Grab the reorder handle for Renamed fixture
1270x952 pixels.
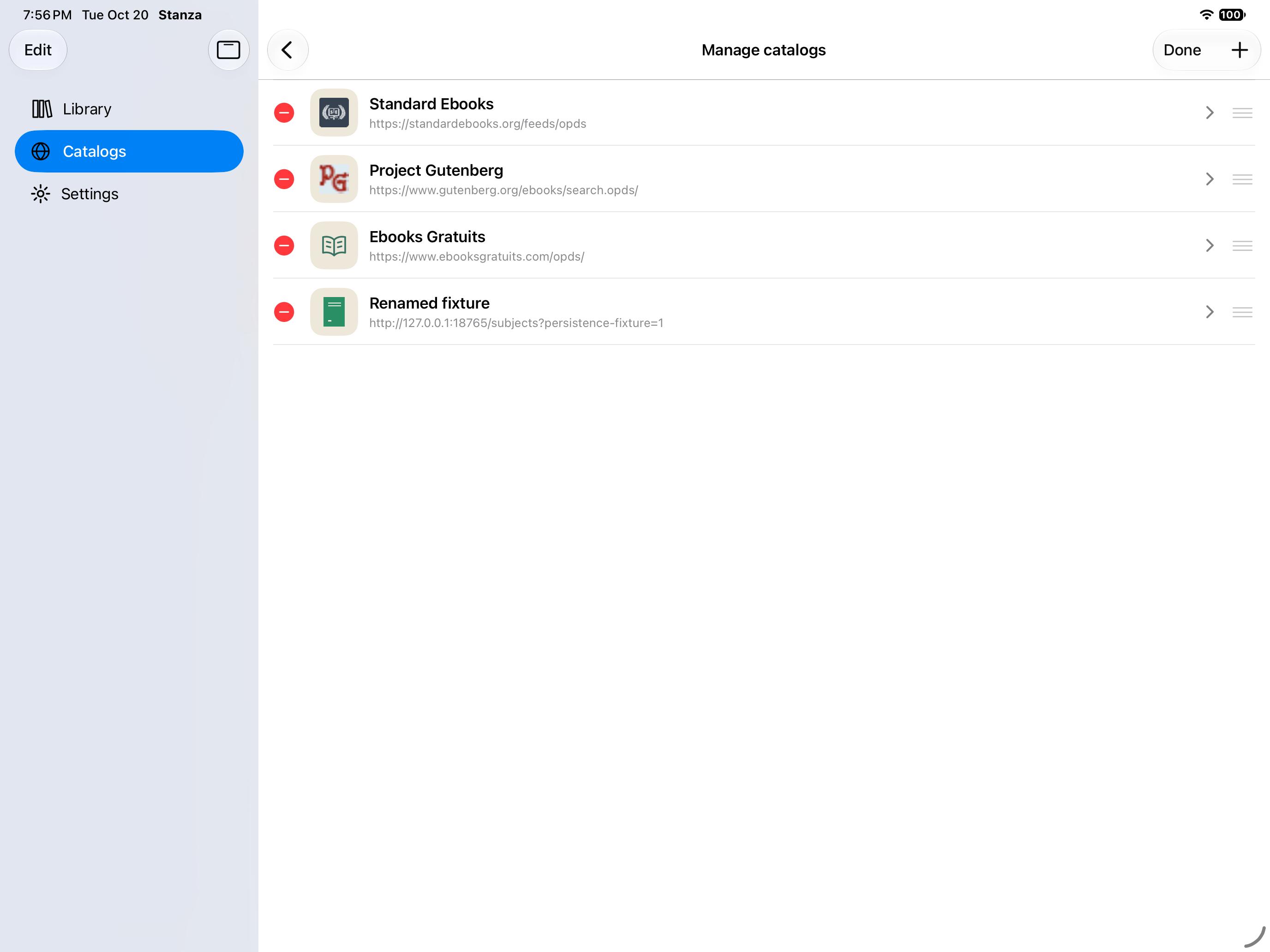[1242, 312]
